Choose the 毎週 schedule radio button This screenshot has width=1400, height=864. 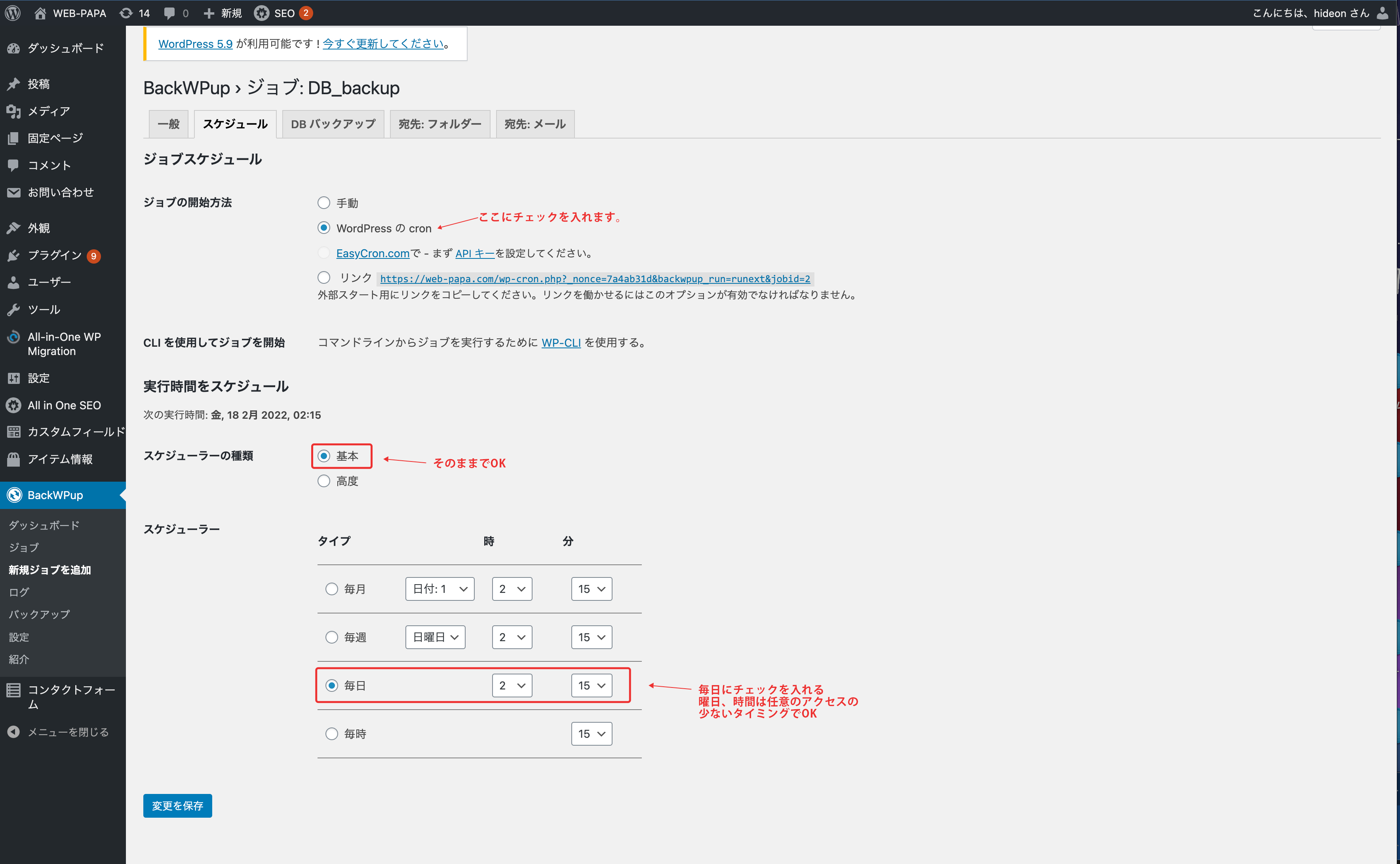331,637
